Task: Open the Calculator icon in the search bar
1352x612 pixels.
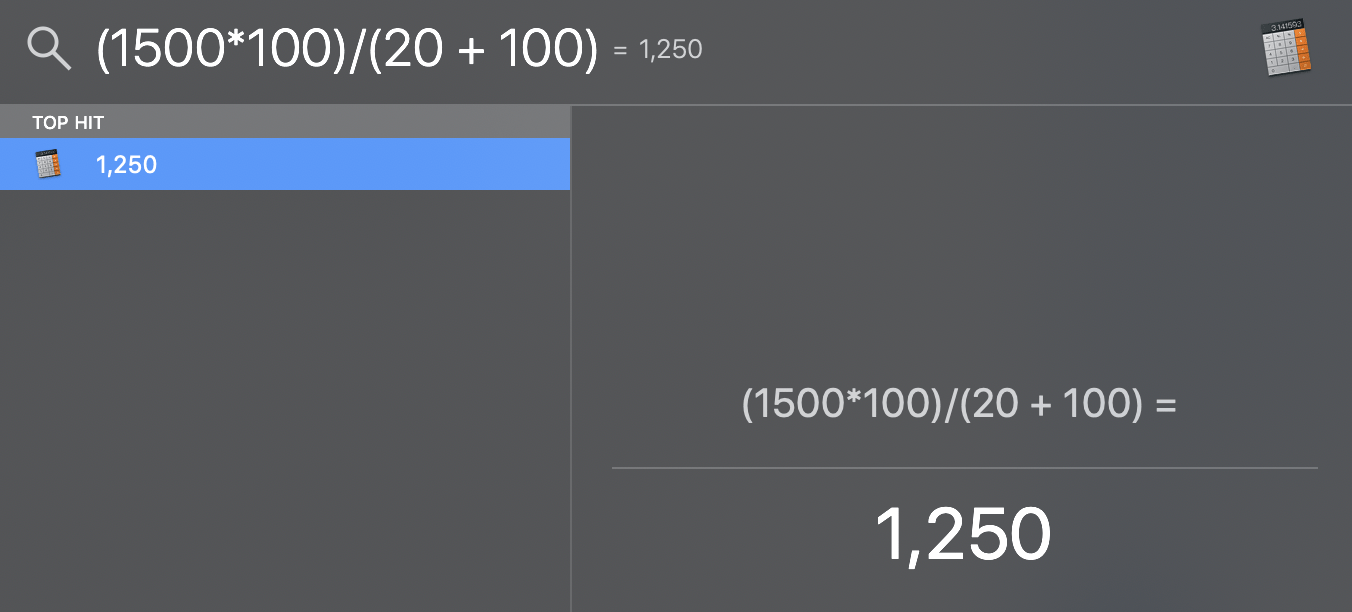Action: point(1286,47)
